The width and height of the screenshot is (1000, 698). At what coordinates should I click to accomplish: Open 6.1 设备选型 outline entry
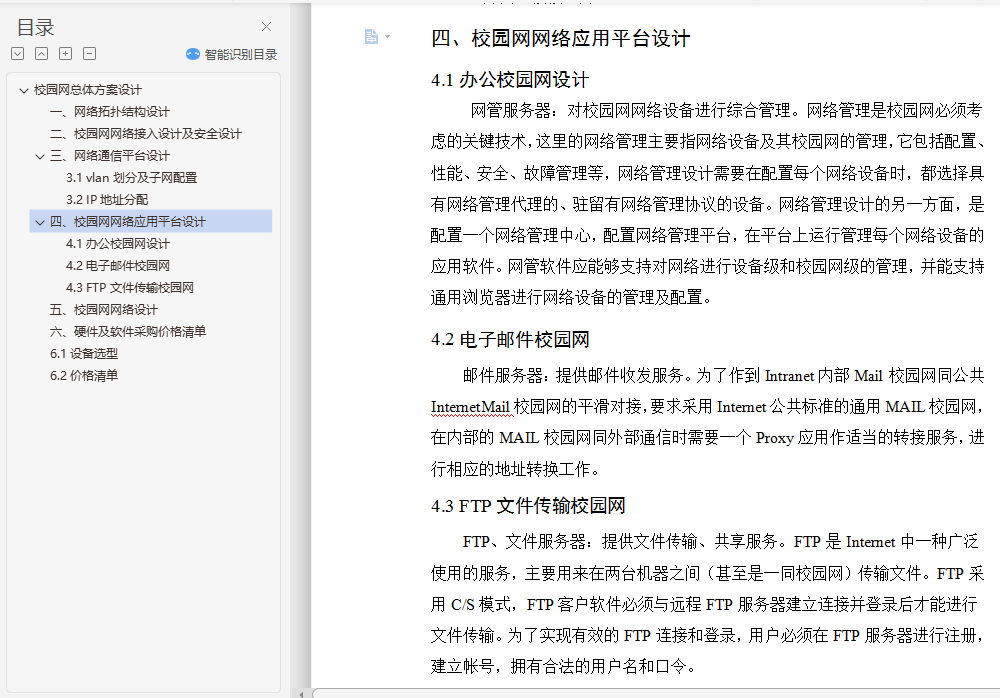[x=84, y=353]
